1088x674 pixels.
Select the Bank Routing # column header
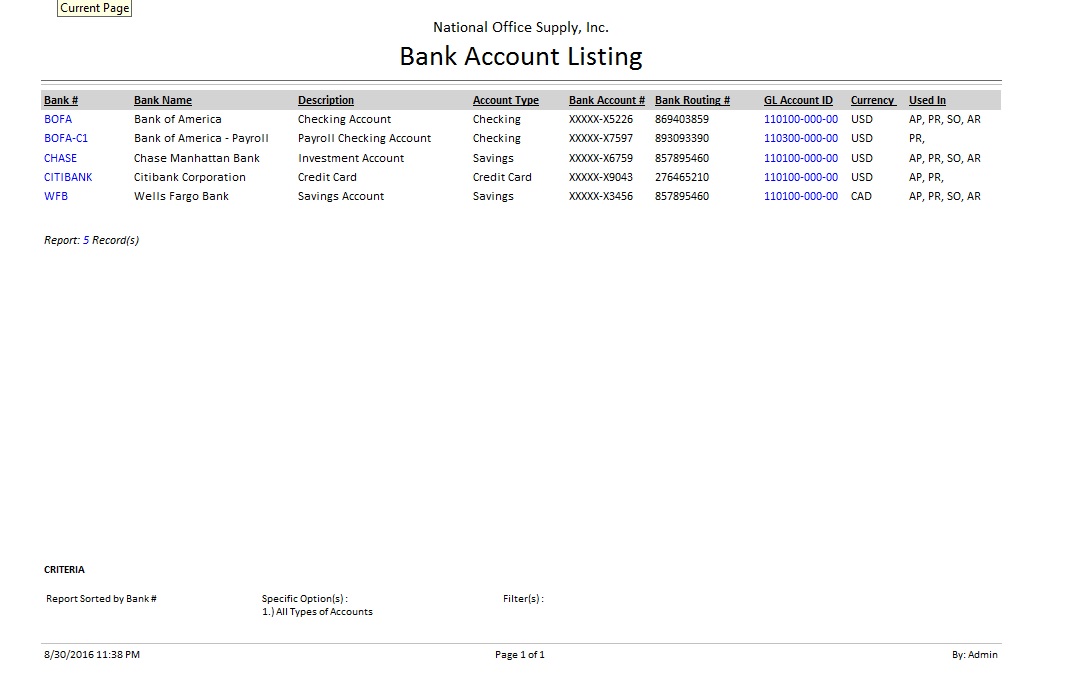pos(692,100)
